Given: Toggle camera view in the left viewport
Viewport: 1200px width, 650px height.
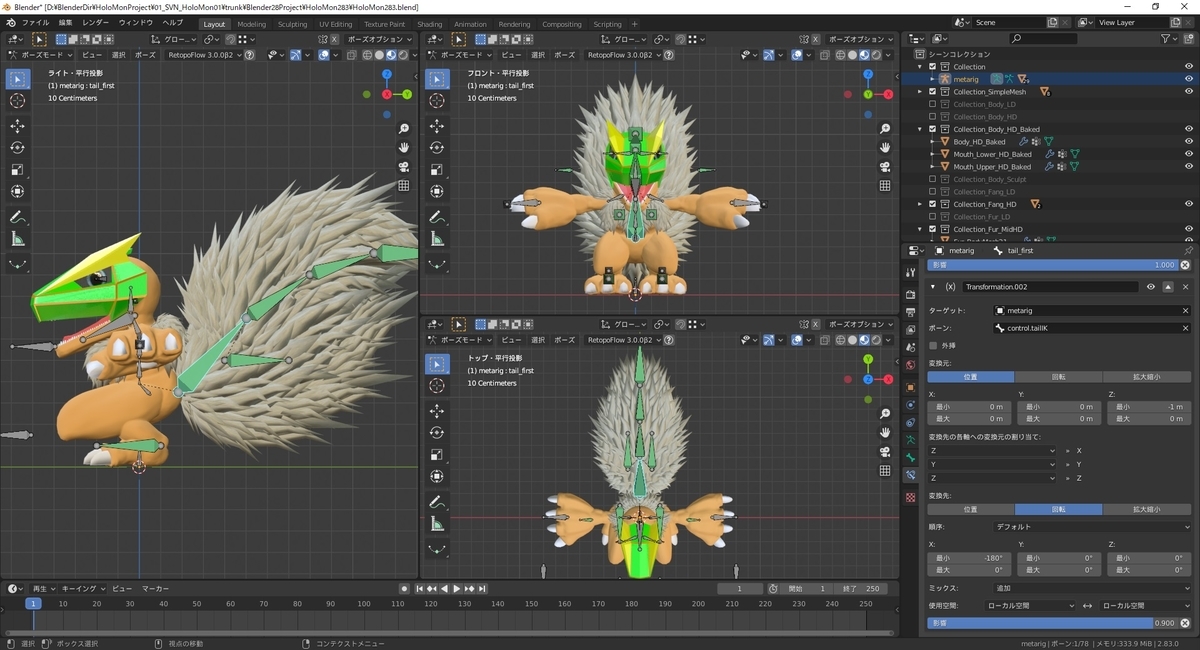Looking at the screenshot, I should (404, 167).
